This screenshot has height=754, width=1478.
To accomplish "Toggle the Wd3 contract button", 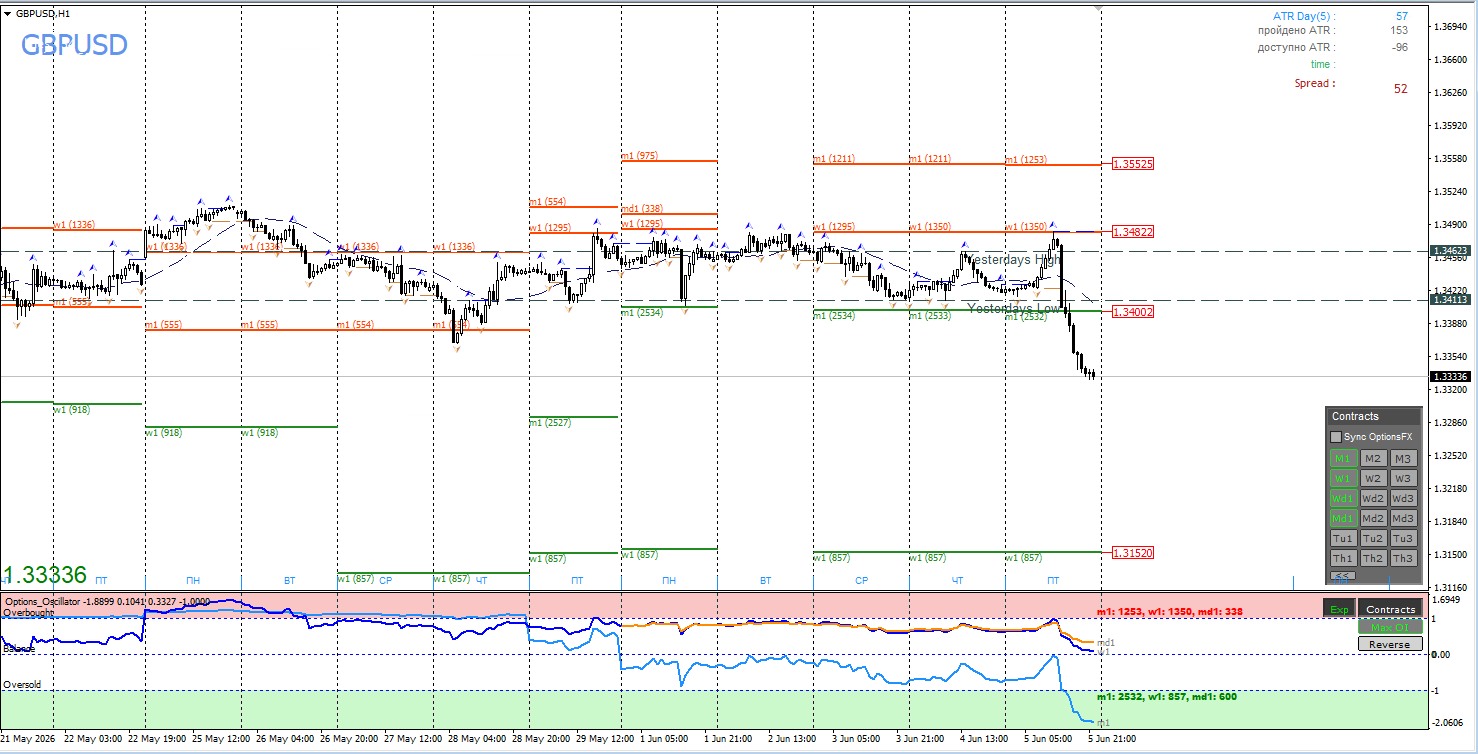I will click(1404, 499).
